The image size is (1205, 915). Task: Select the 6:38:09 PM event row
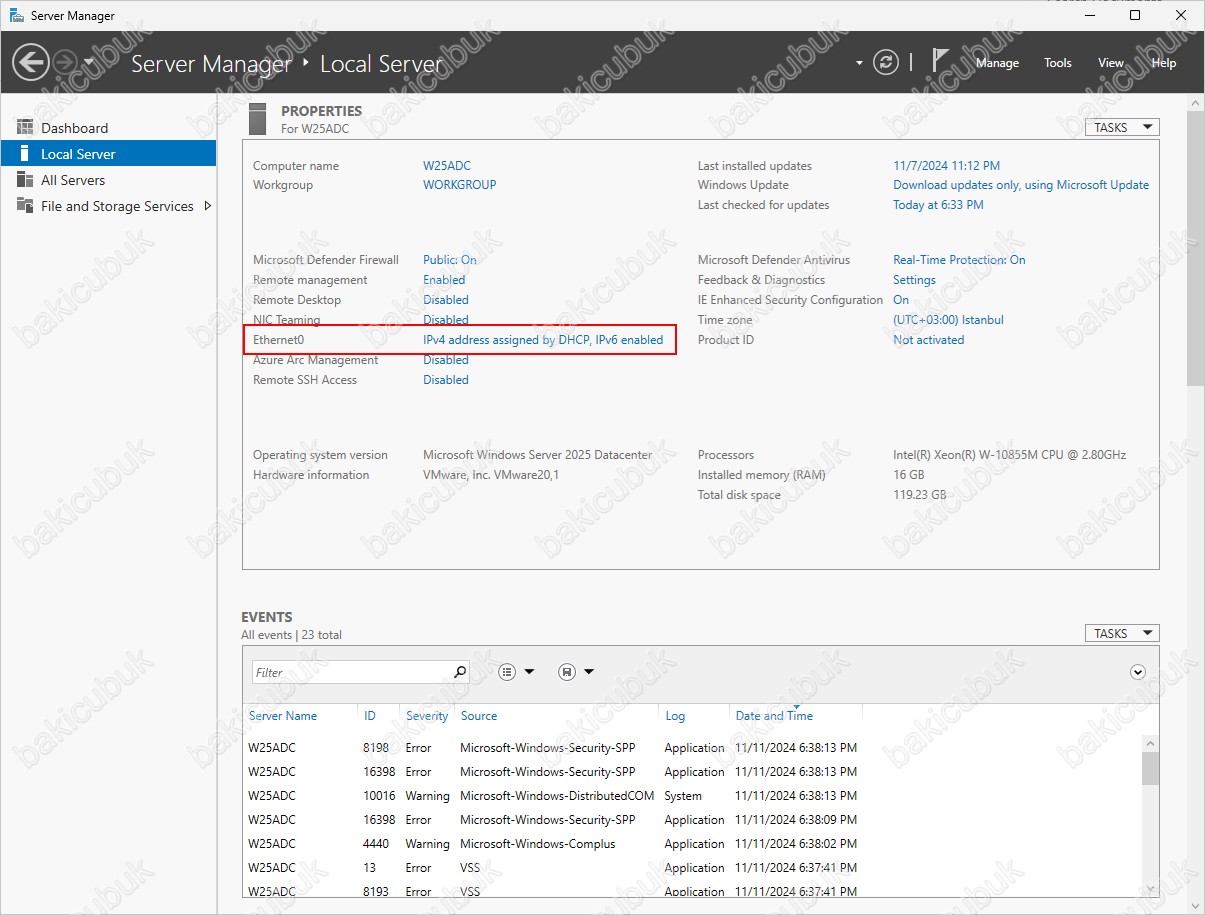tap(692, 820)
